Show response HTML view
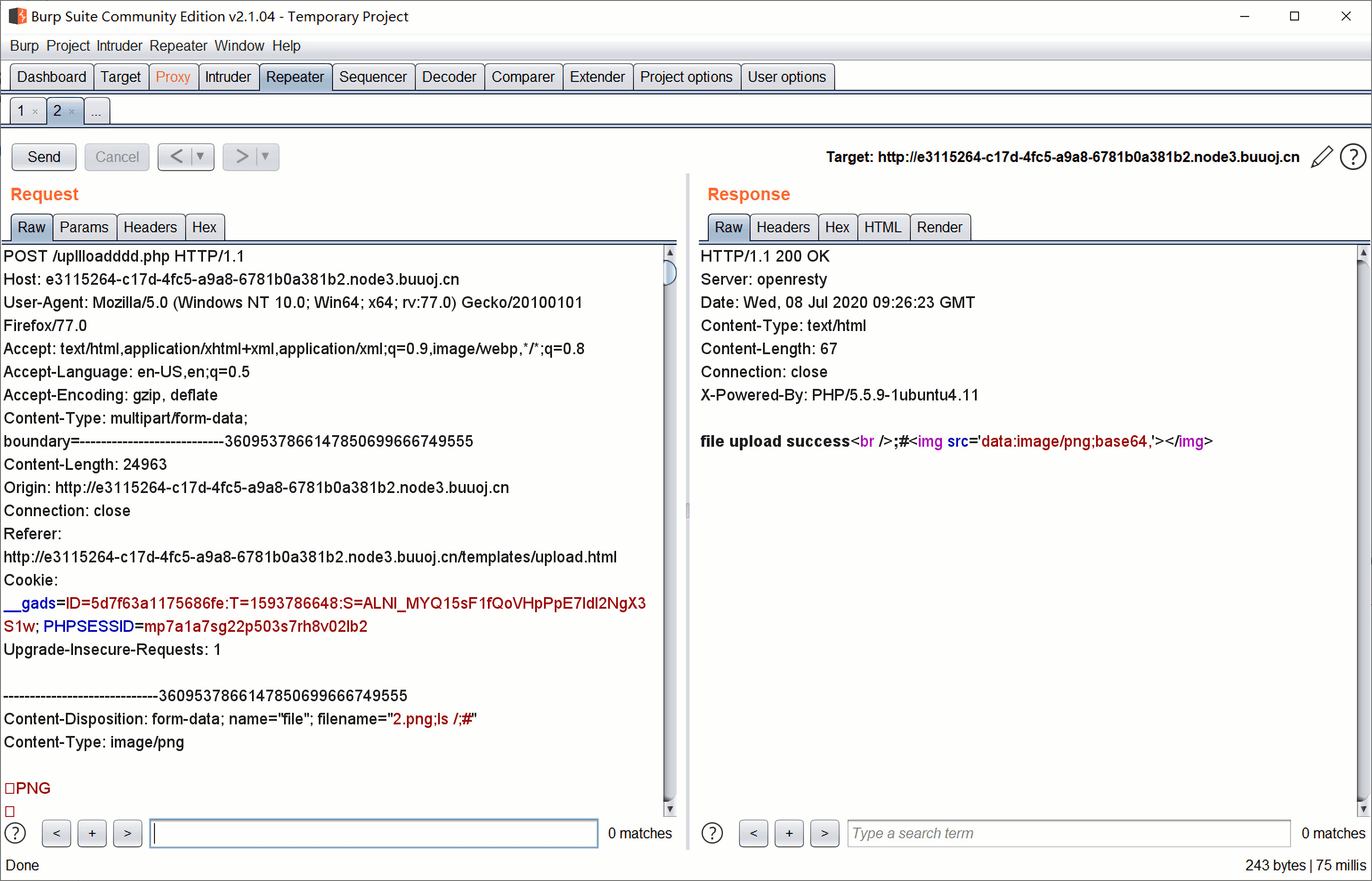Viewport: 1372px width, 881px height. tap(883, 227)
